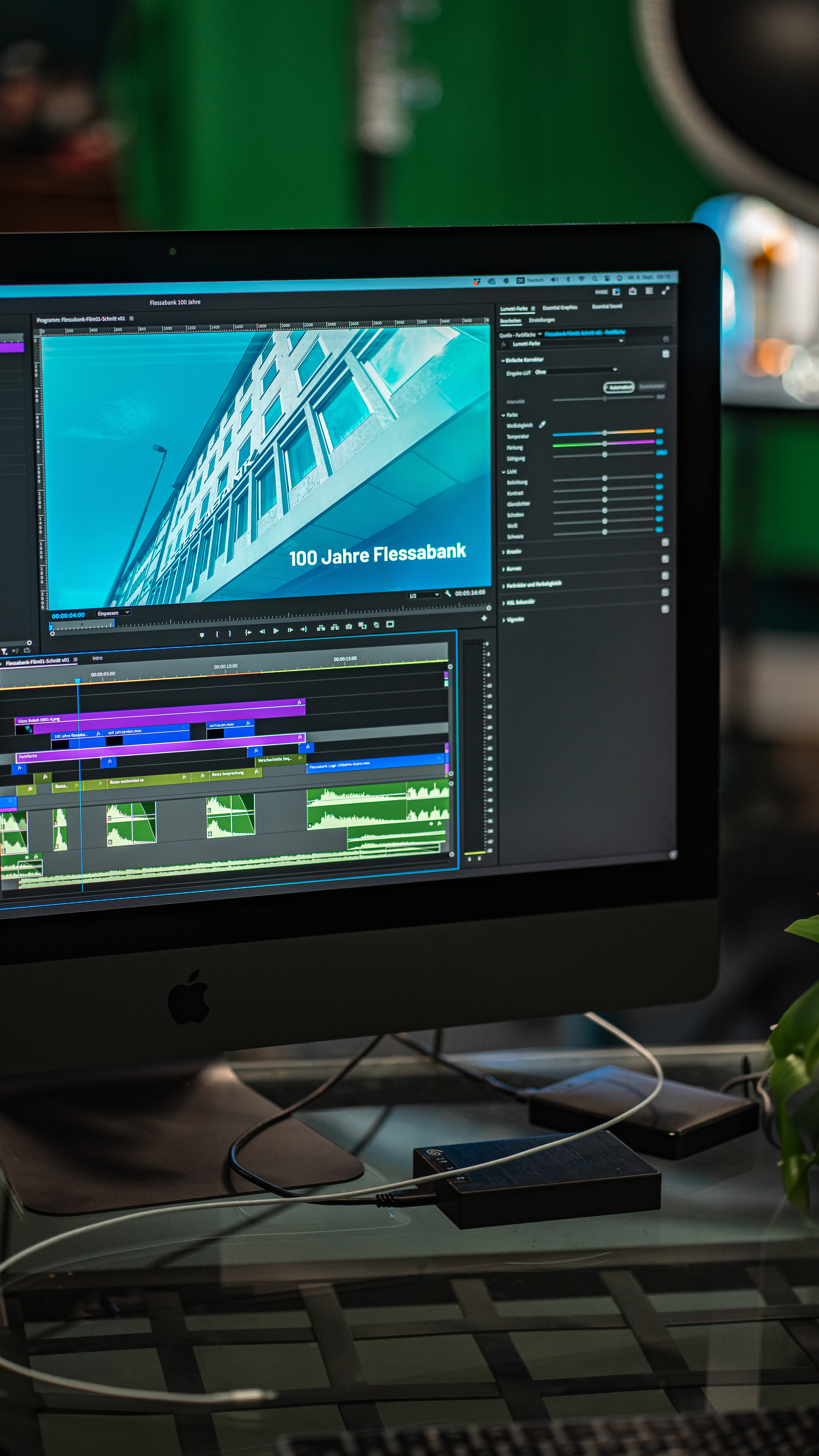
Task: Toggle the HSL Sekundär checkbox
Action: point(665,592)
